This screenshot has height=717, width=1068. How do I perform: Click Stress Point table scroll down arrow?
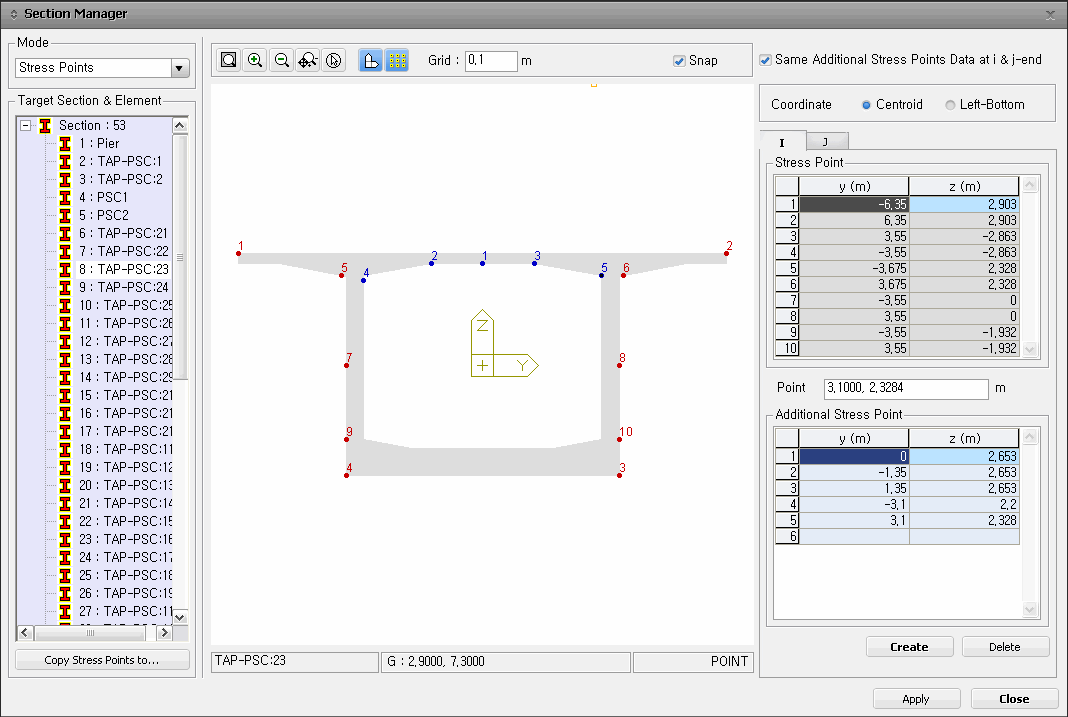(x=1030, y=349)
